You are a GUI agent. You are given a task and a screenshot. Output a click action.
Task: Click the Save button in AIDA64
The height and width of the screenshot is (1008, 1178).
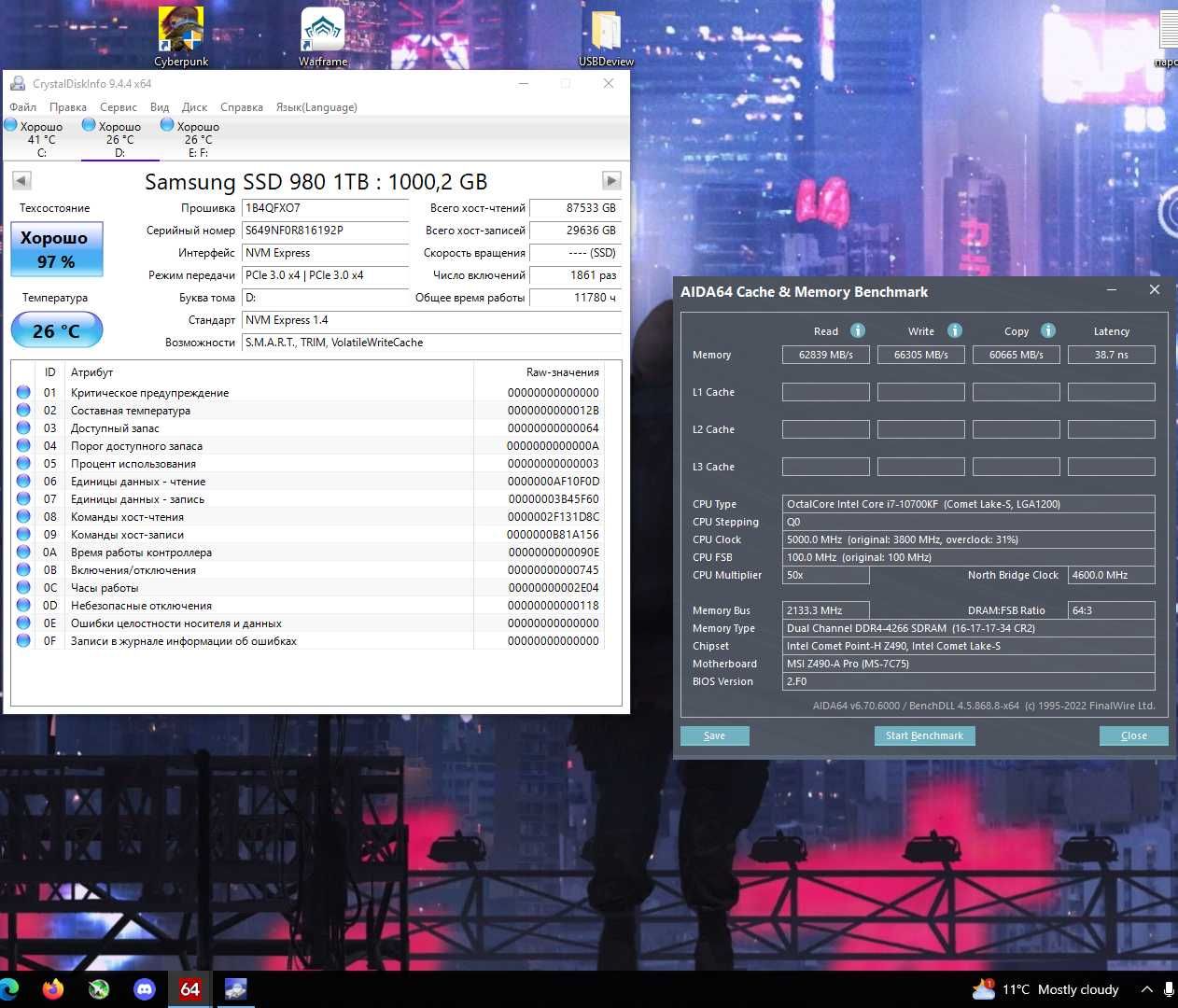(715, 735)
